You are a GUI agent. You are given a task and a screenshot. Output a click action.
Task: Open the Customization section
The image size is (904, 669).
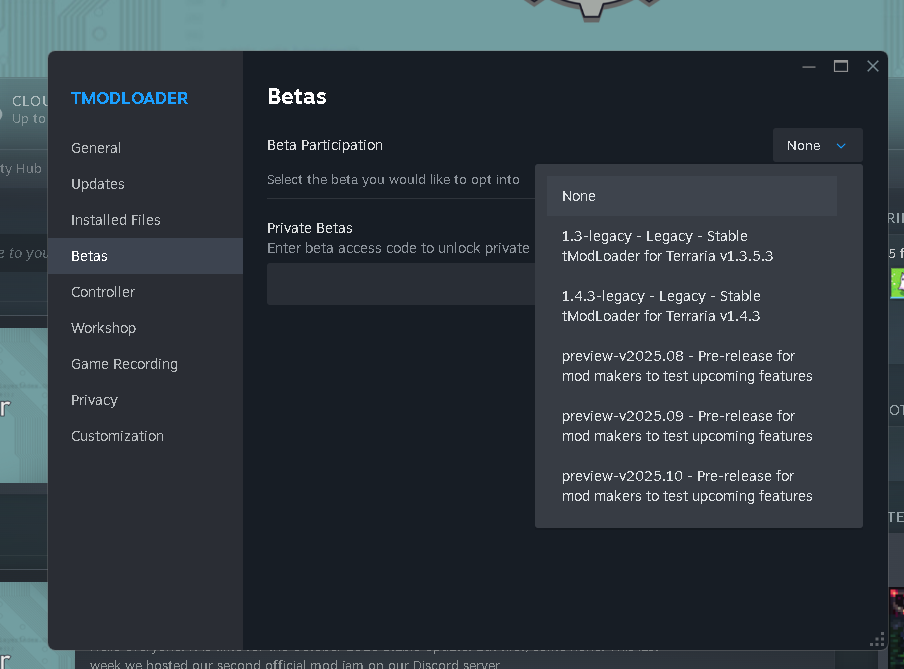[117, 436]
